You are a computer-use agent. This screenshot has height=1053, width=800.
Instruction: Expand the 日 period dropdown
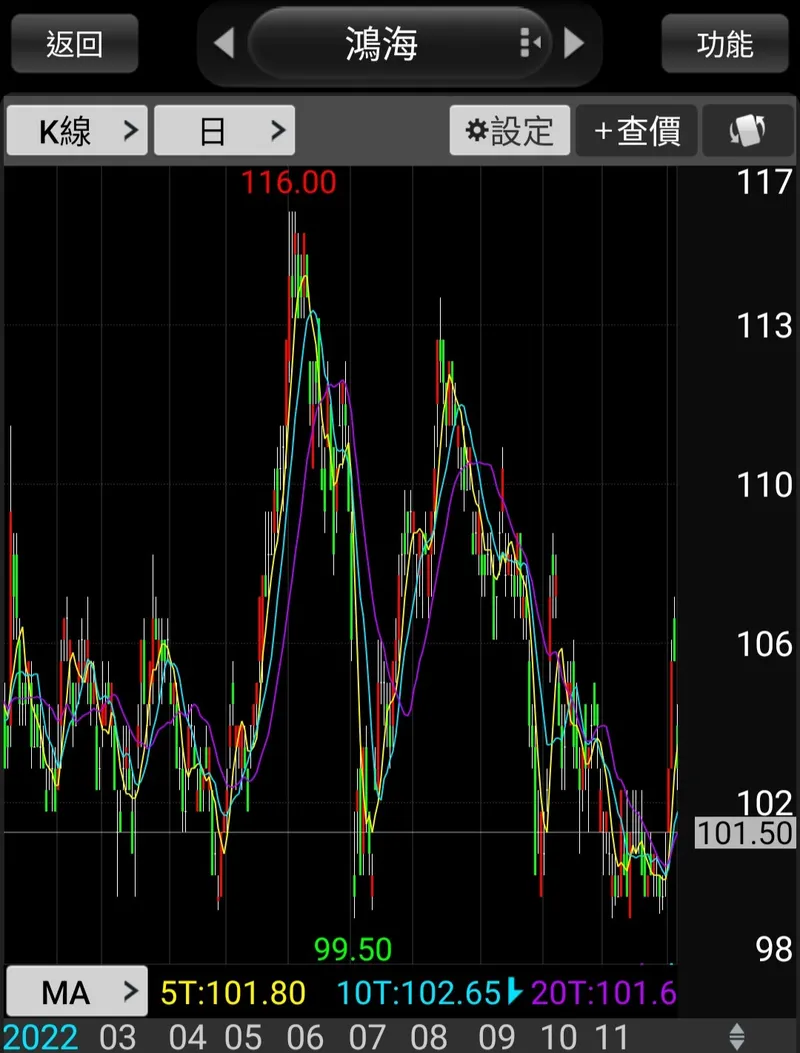tap(224, 130)
